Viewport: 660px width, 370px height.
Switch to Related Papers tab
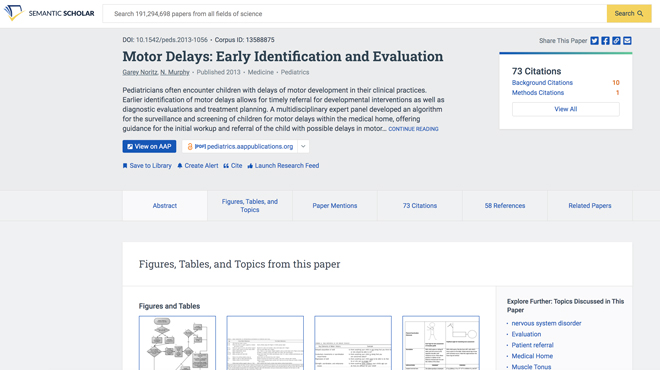point(590,205)
